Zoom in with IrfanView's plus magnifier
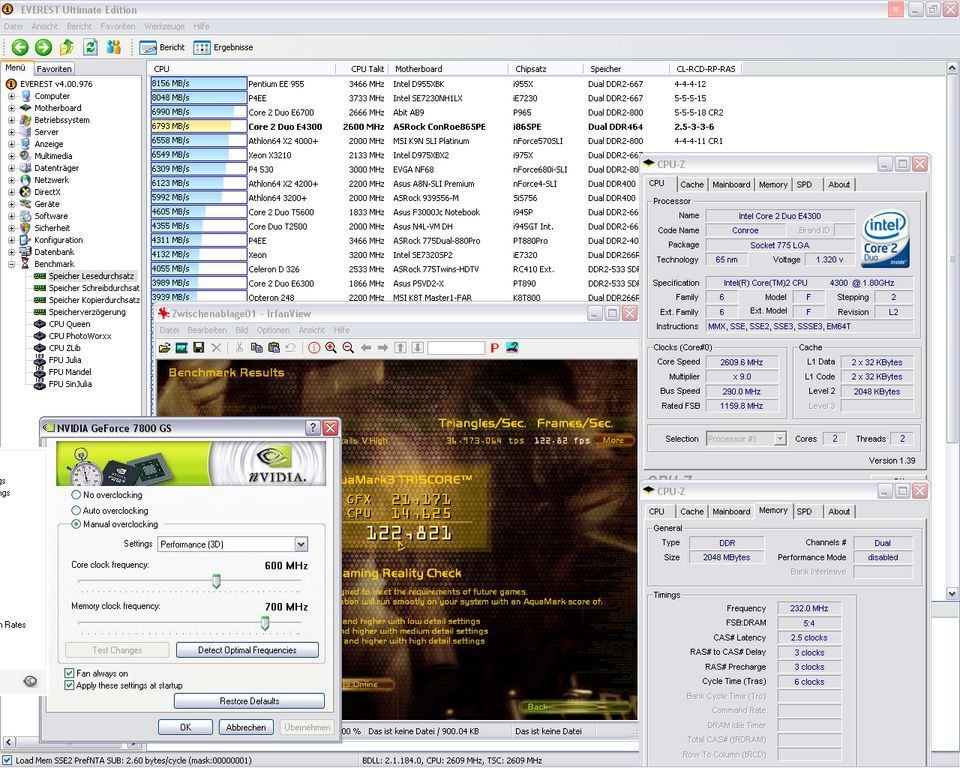This screenshot has width=960, height=768. coord(331,348)
